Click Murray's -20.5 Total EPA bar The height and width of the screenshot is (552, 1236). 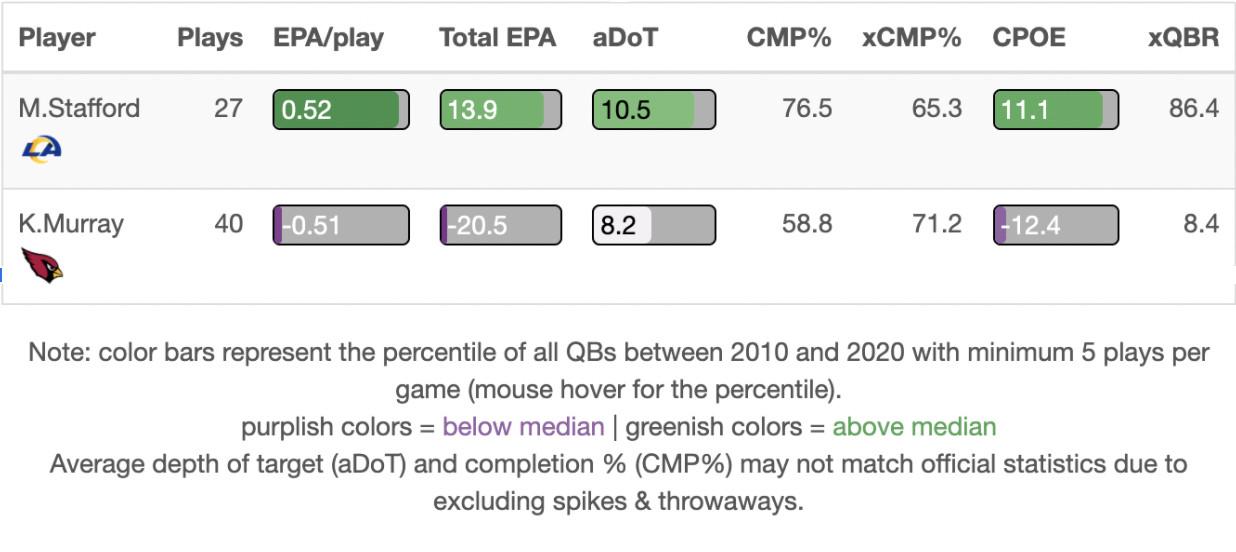500,225
